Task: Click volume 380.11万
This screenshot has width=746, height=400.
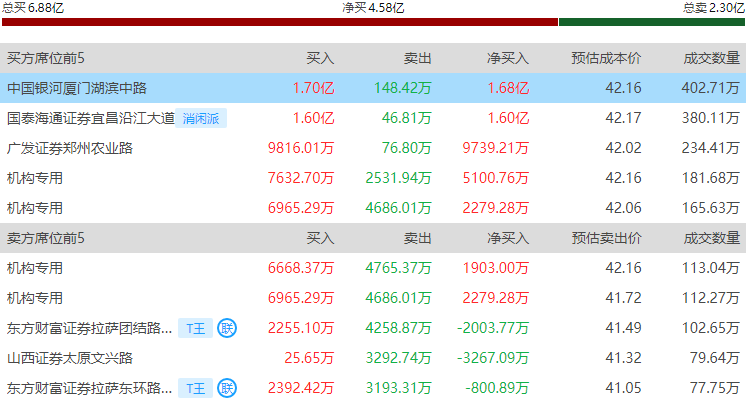Action: click(710, 118)
